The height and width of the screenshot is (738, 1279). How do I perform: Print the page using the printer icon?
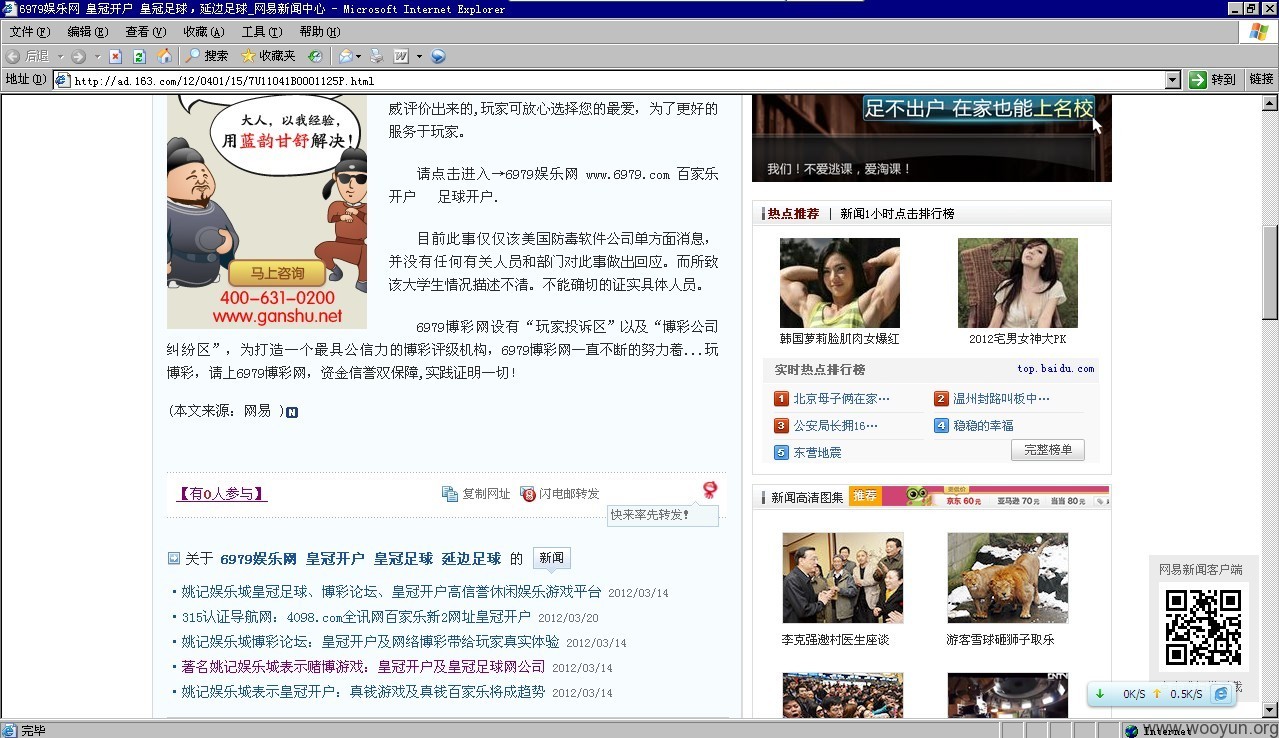pyautogui.click(x=377, y=56)
